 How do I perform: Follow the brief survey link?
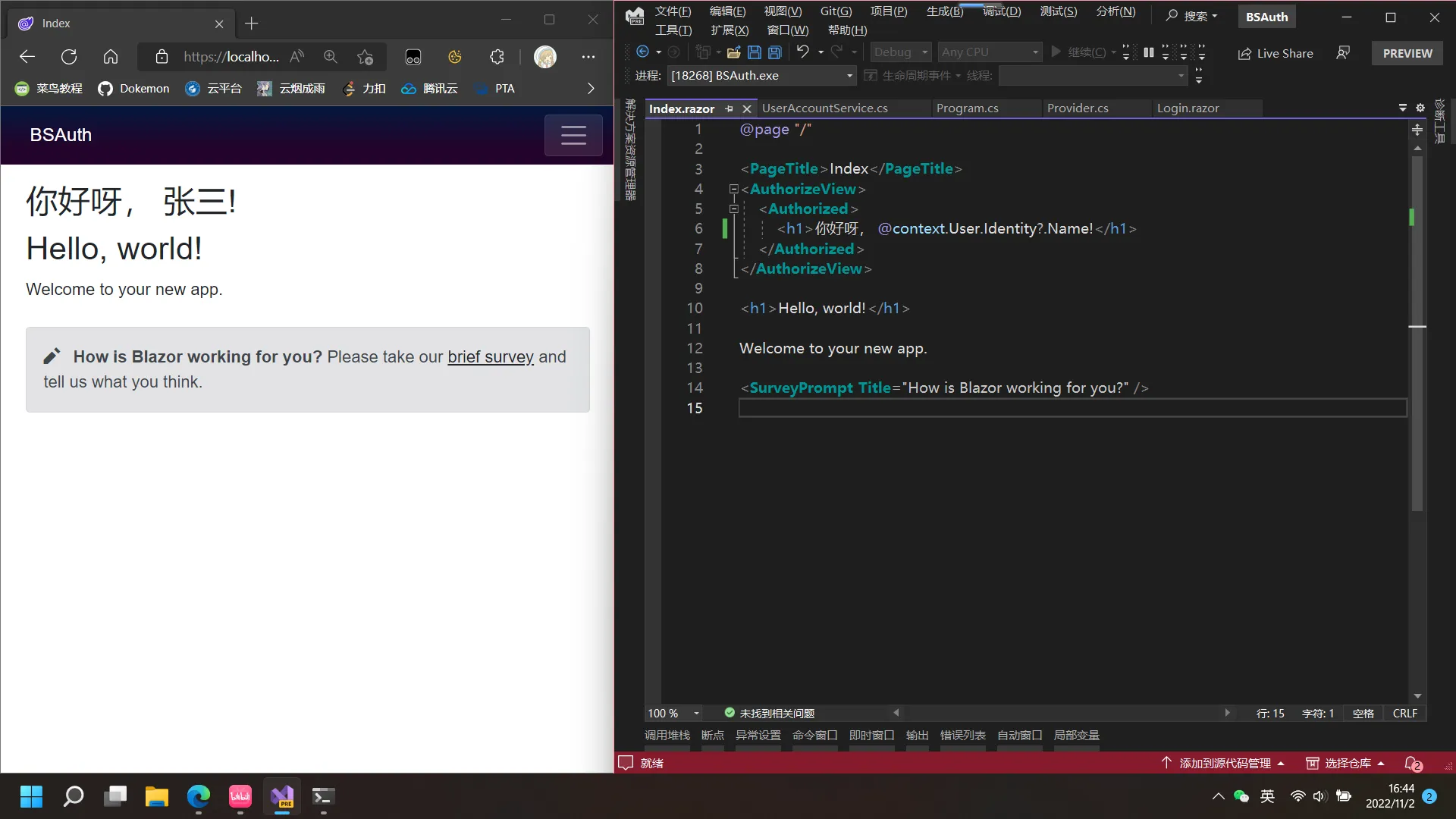click(x=491, y=356)
